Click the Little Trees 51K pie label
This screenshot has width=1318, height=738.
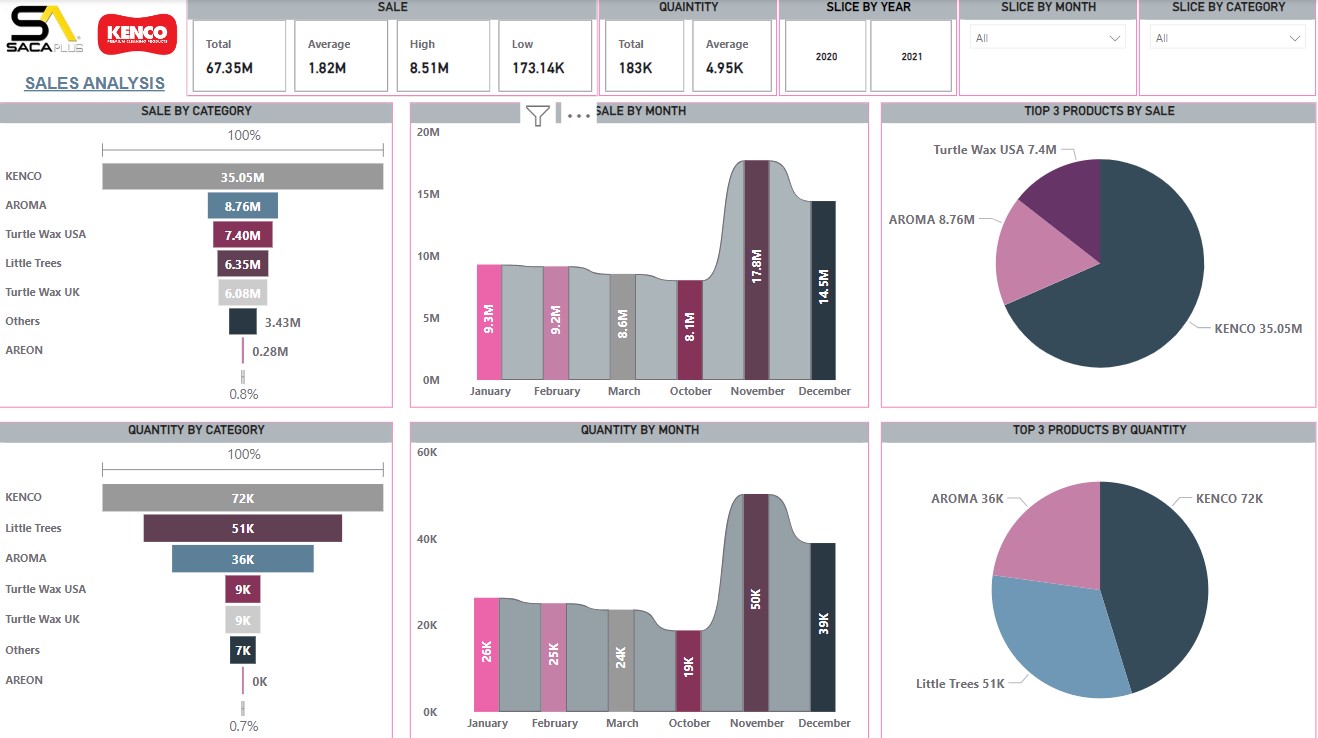tap(960, 684)
